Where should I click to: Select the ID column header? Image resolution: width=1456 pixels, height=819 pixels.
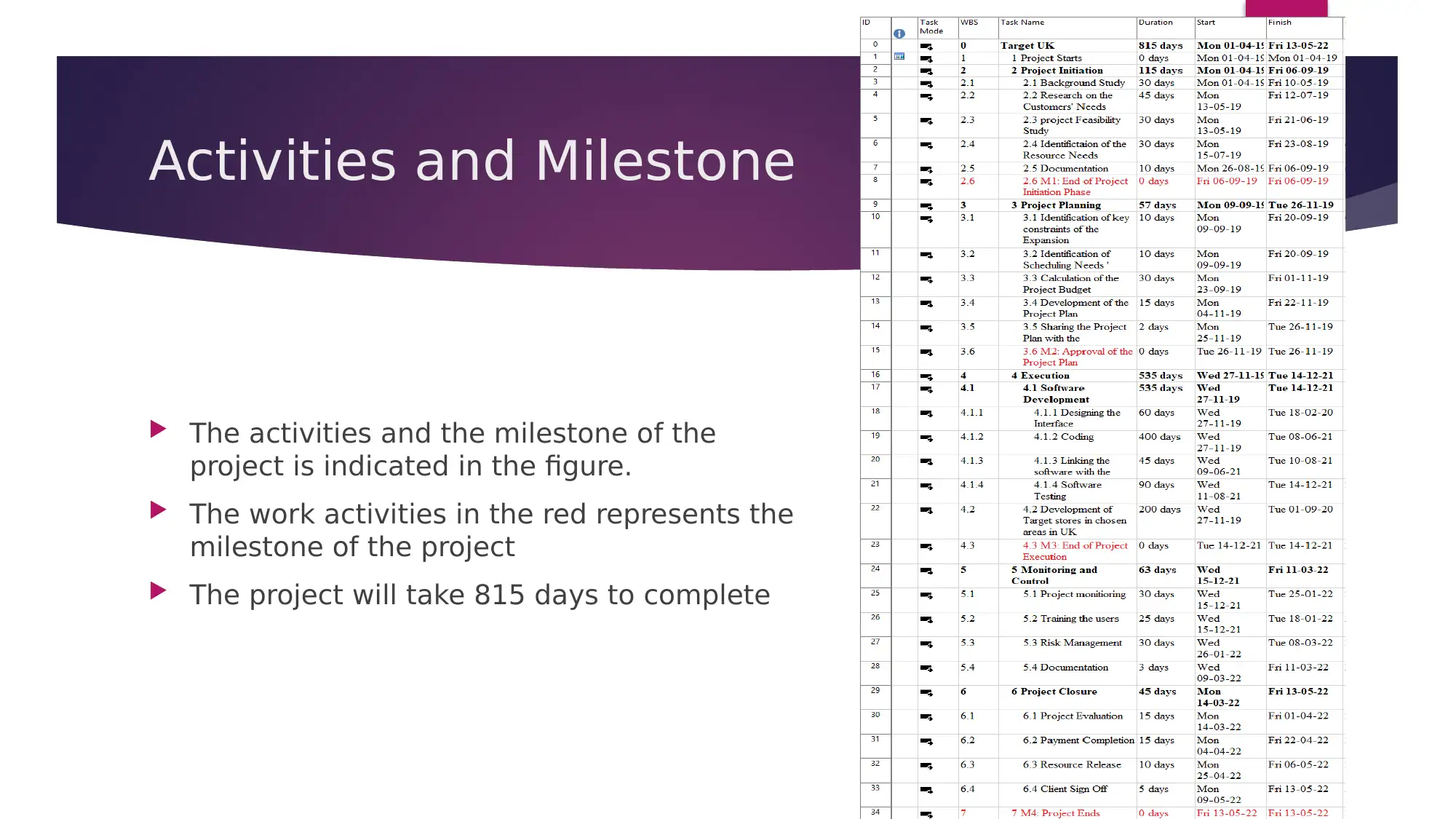click(x=875, y=28)
